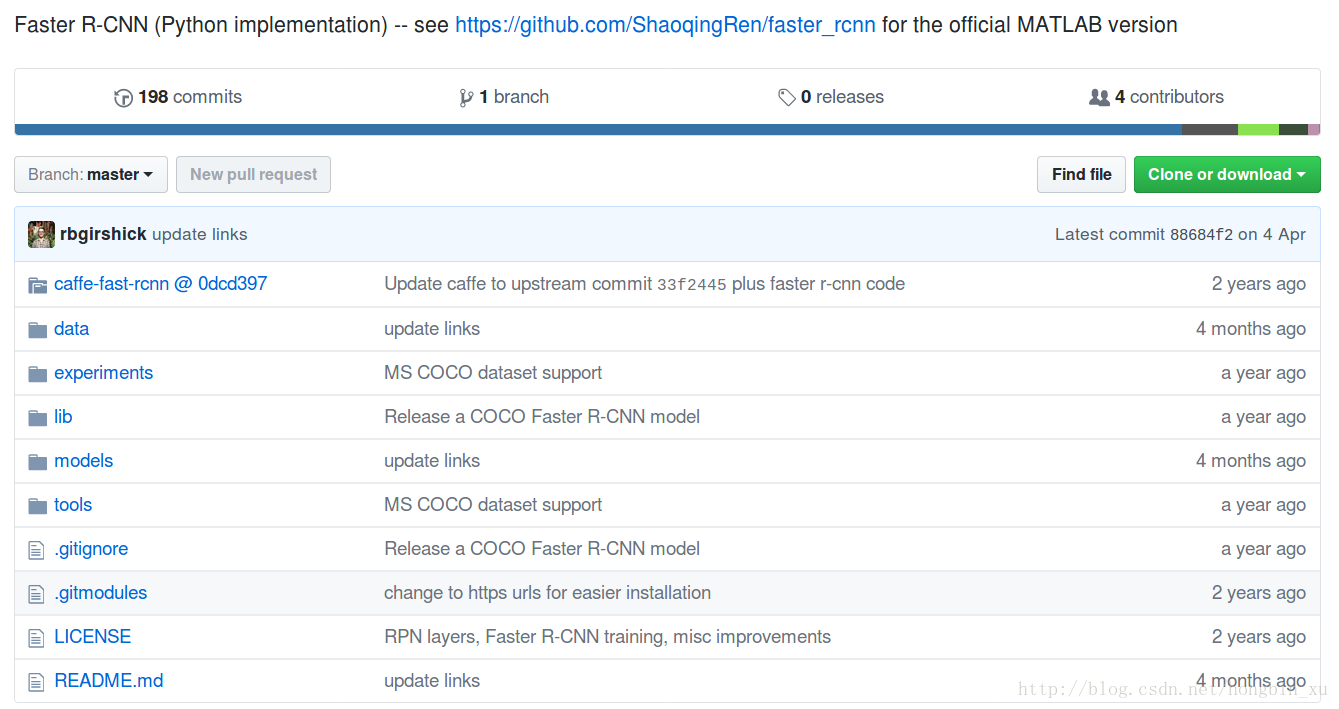
Task: Open the ShaoqingRen/faster_rcnn GitHub link
Action: tap(665, 25)
